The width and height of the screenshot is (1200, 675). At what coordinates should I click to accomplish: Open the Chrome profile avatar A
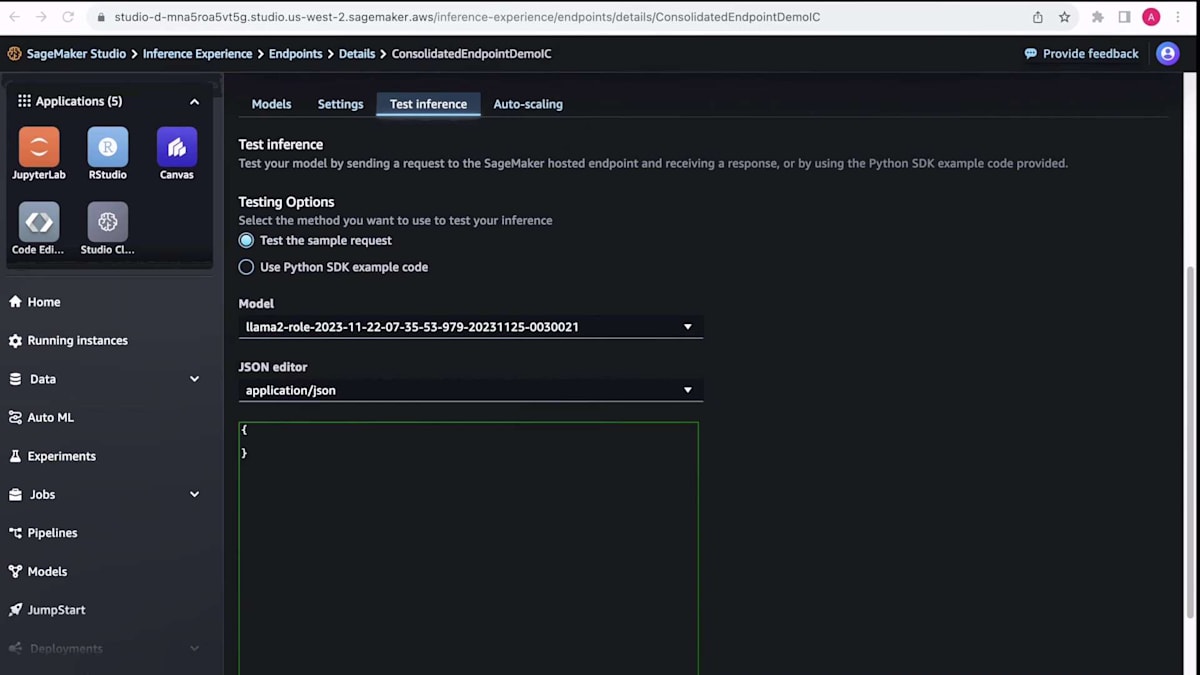tap(1151, 17)
